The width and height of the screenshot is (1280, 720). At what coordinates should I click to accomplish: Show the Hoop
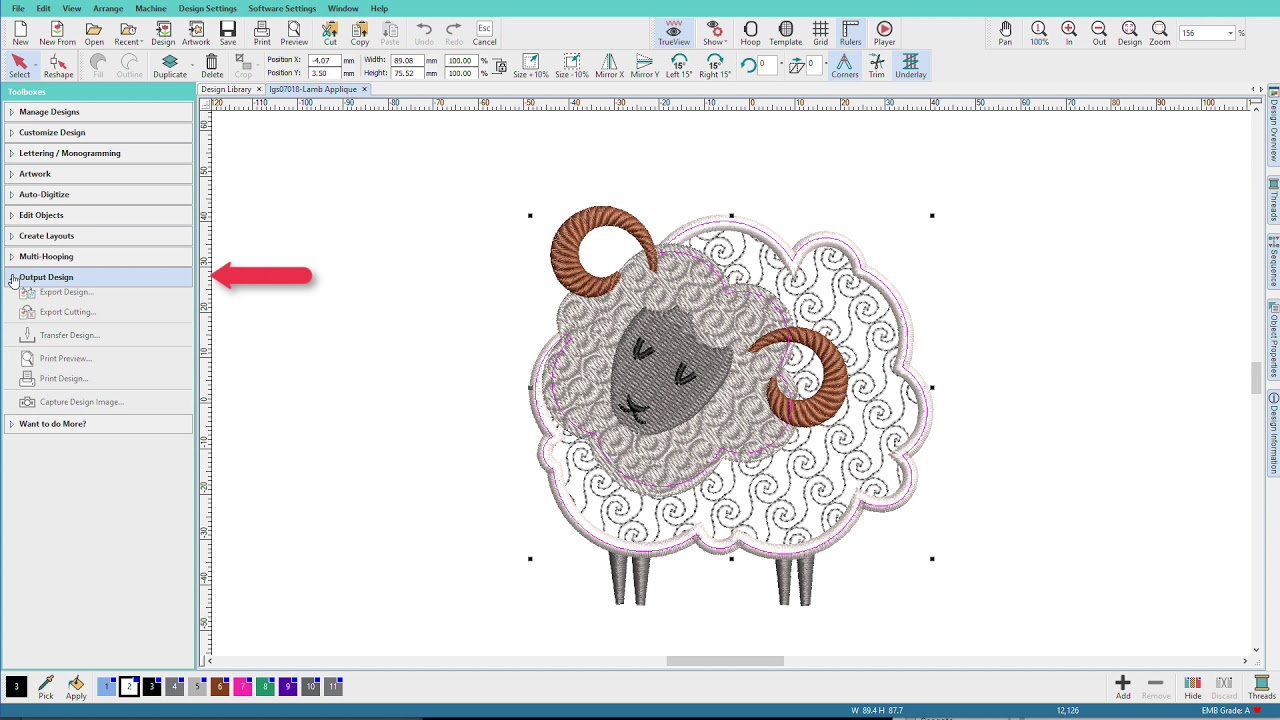click(750, 33)
